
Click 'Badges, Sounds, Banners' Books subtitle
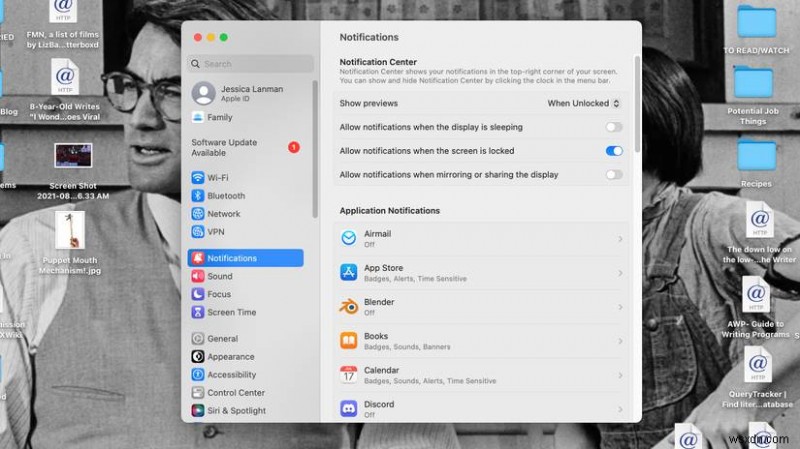click(x=407, y=347)
